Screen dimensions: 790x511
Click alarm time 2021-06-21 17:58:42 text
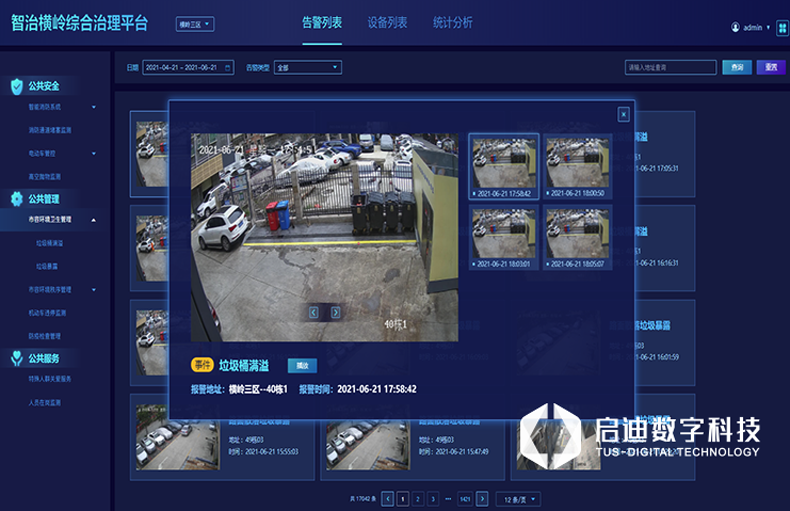(377, 389)
